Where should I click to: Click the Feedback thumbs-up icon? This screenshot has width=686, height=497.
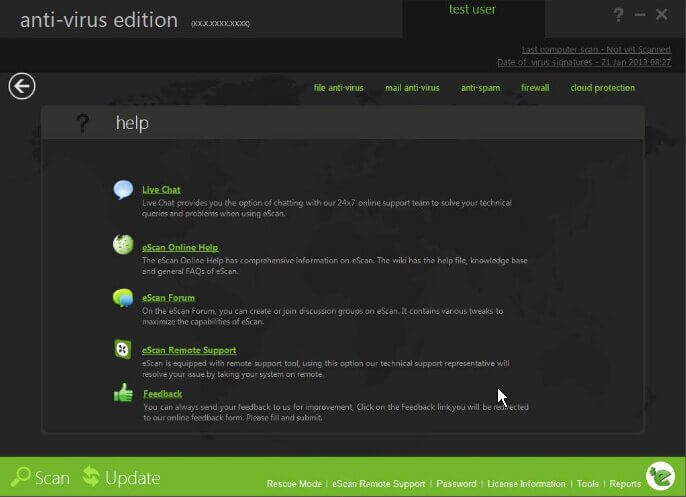pyautogui.click(x=123, y=392)
